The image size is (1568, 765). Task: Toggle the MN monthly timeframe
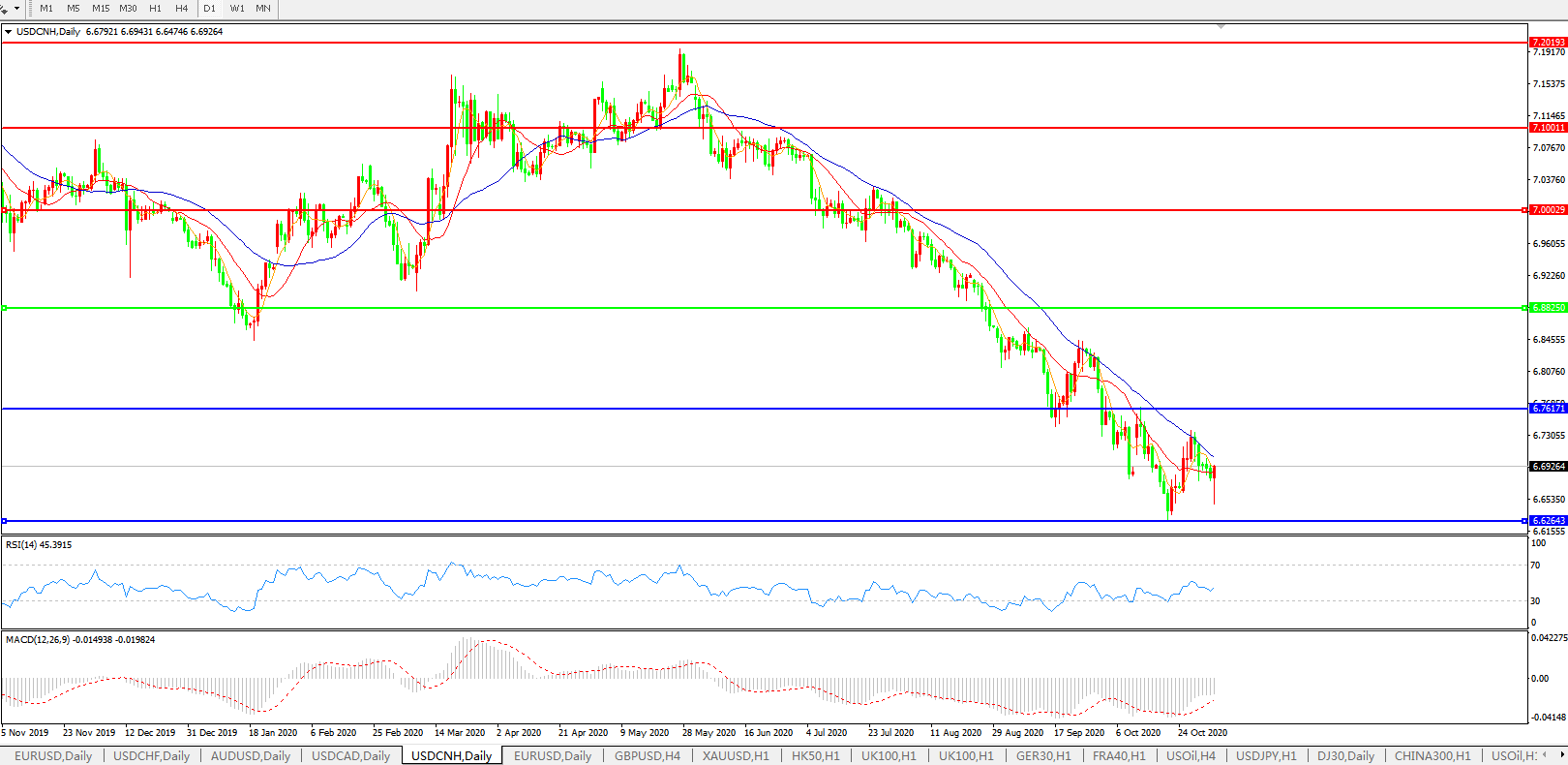tap(263, 8)
